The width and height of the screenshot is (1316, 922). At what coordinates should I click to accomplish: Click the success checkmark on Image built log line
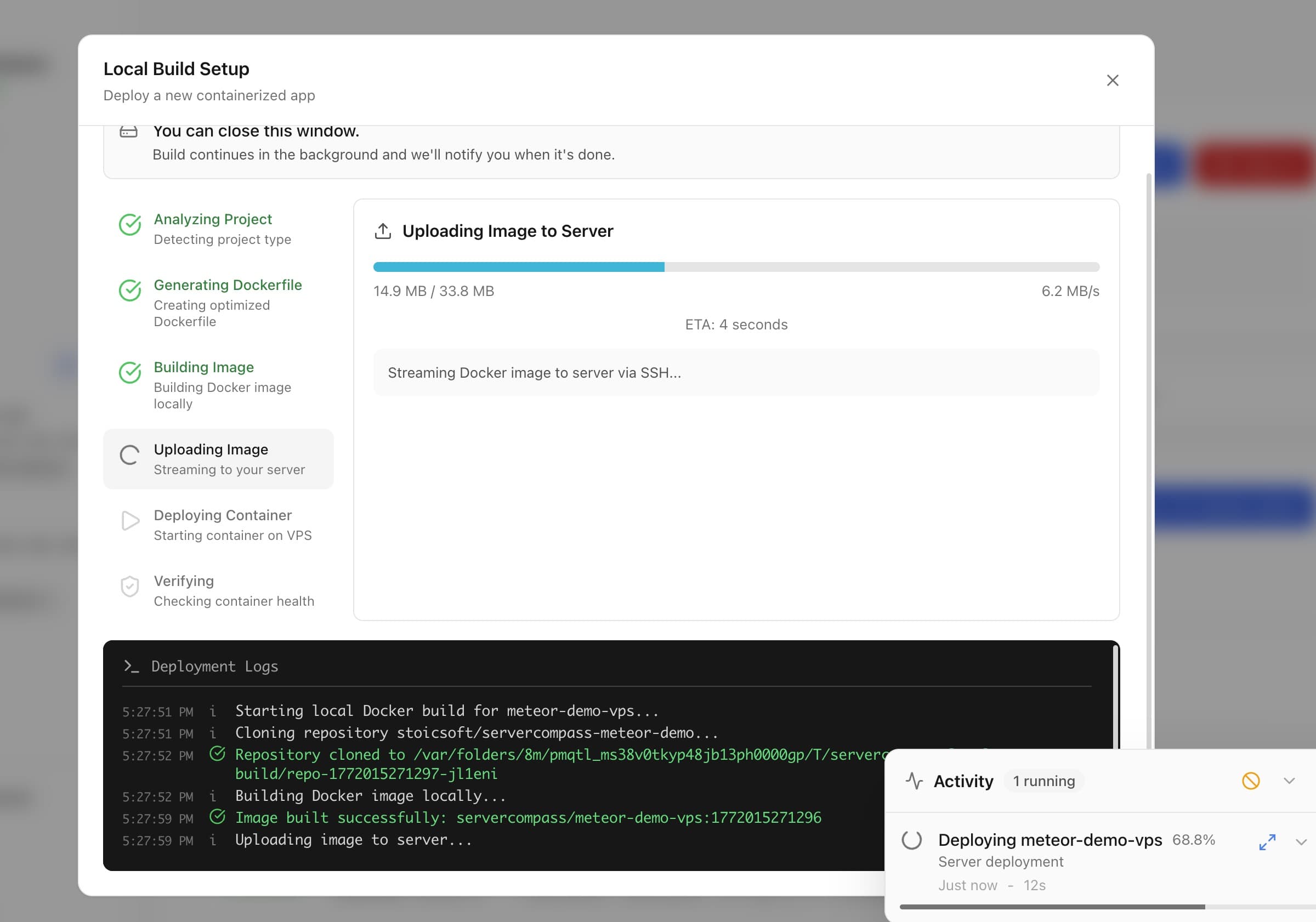(218, 818)
